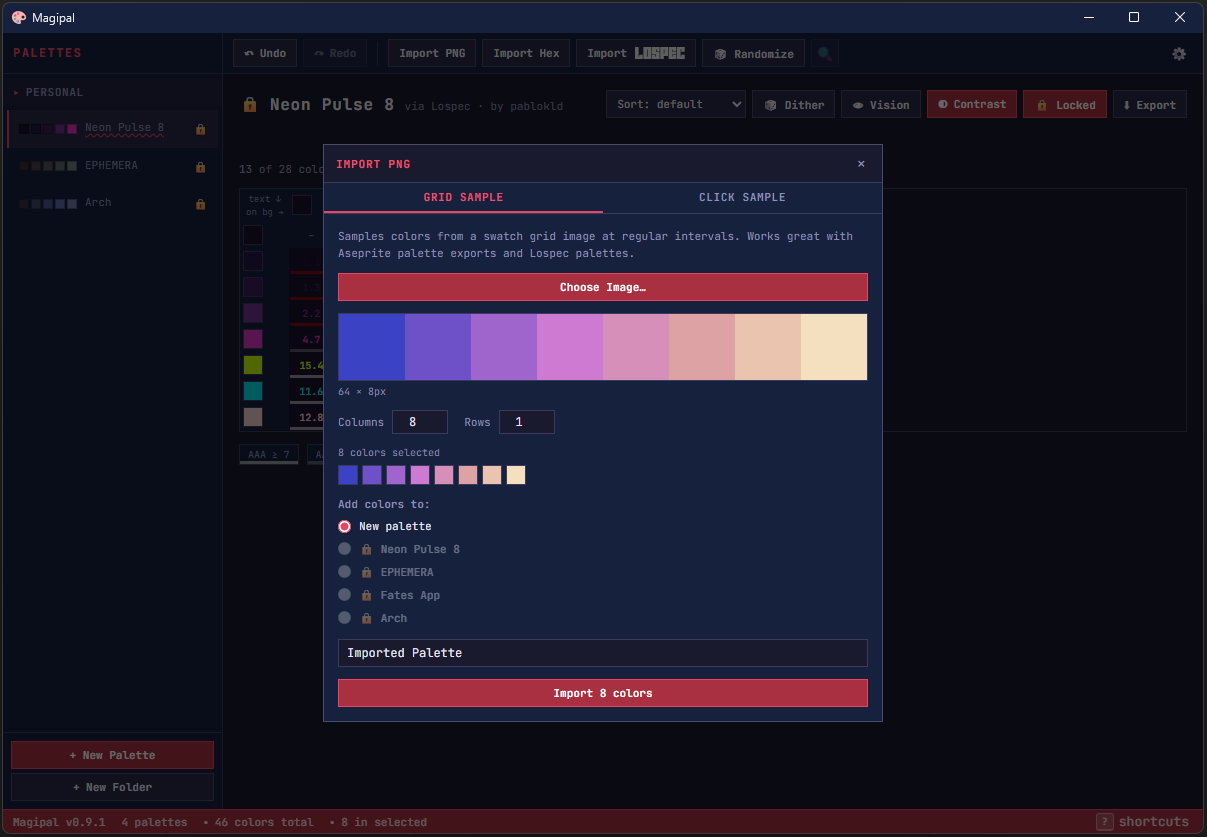Click the lock icon on Arch sidebar row

200,204
